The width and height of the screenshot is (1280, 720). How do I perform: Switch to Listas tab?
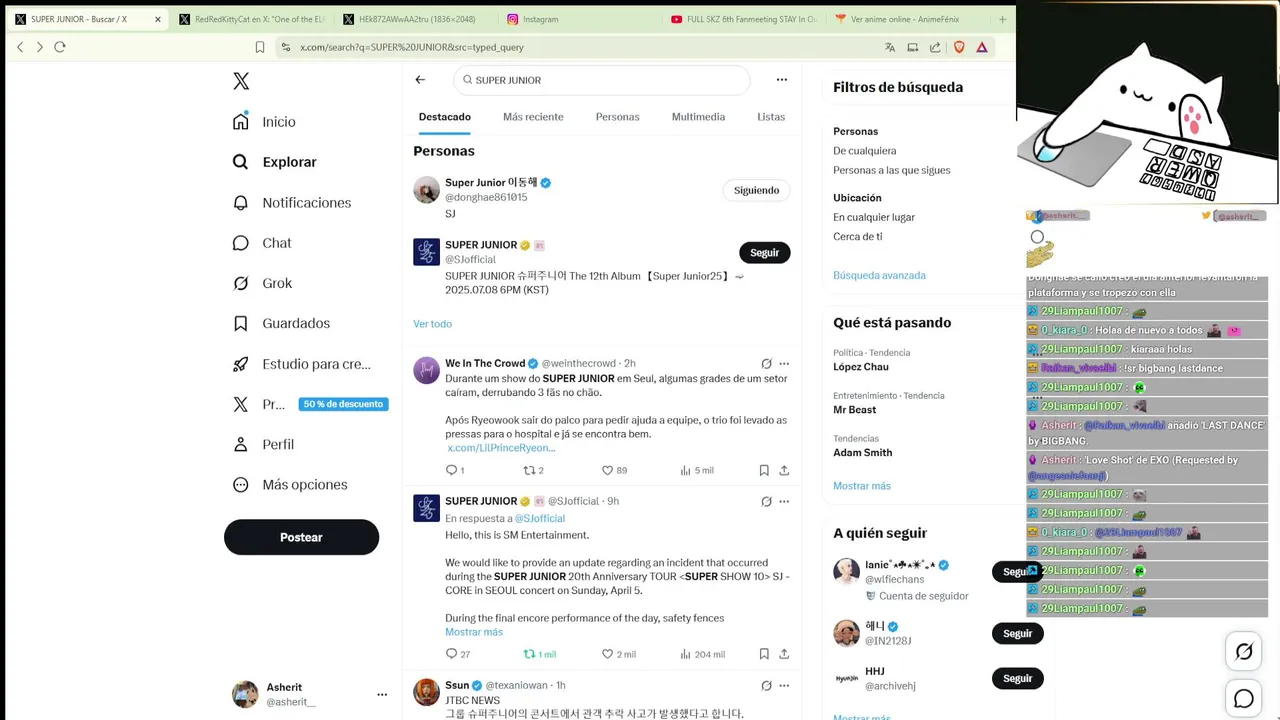(x=771, y=117)
